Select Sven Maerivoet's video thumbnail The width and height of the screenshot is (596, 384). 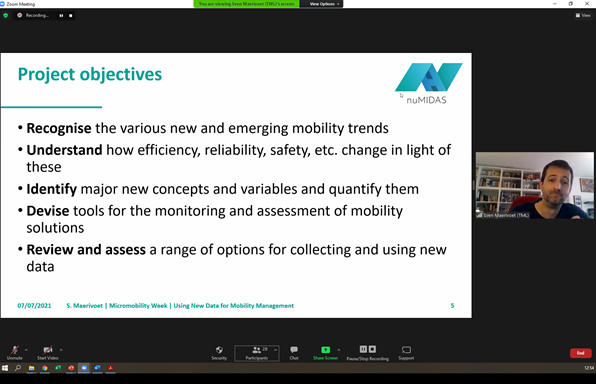[x=534, y=186]
